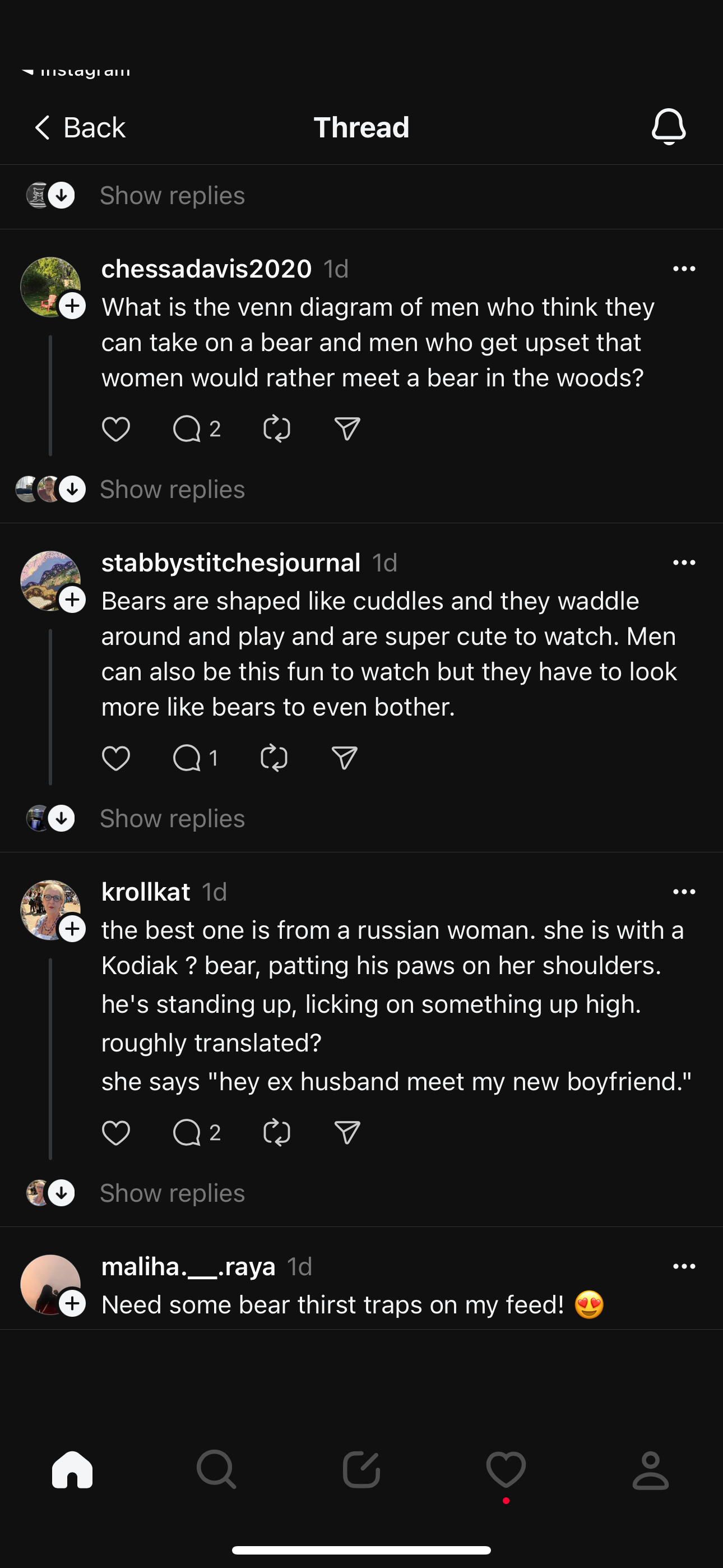Like stabbystitchesjournal's bear cuddles post
The width and height of the screenshot is (723, 1568).
click(x=115, y=758)
